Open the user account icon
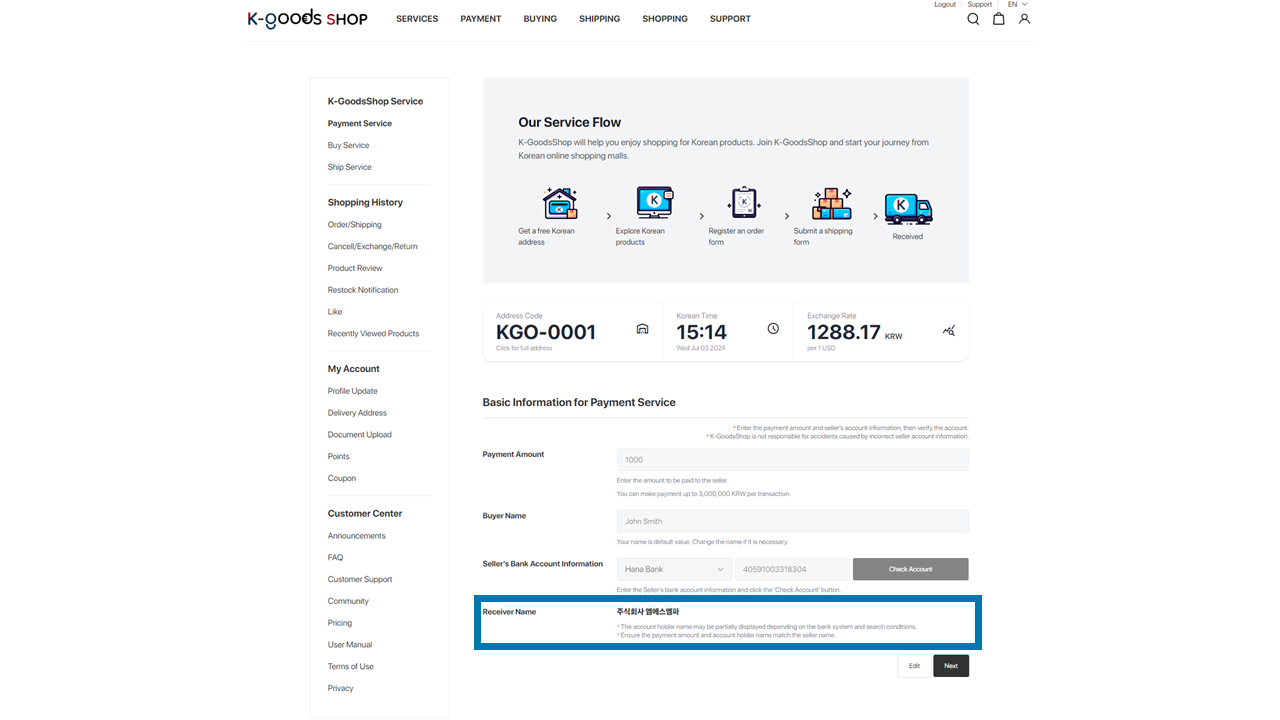The height and width of the screenshot is (720, 1280). click(x=1024, y=19)
